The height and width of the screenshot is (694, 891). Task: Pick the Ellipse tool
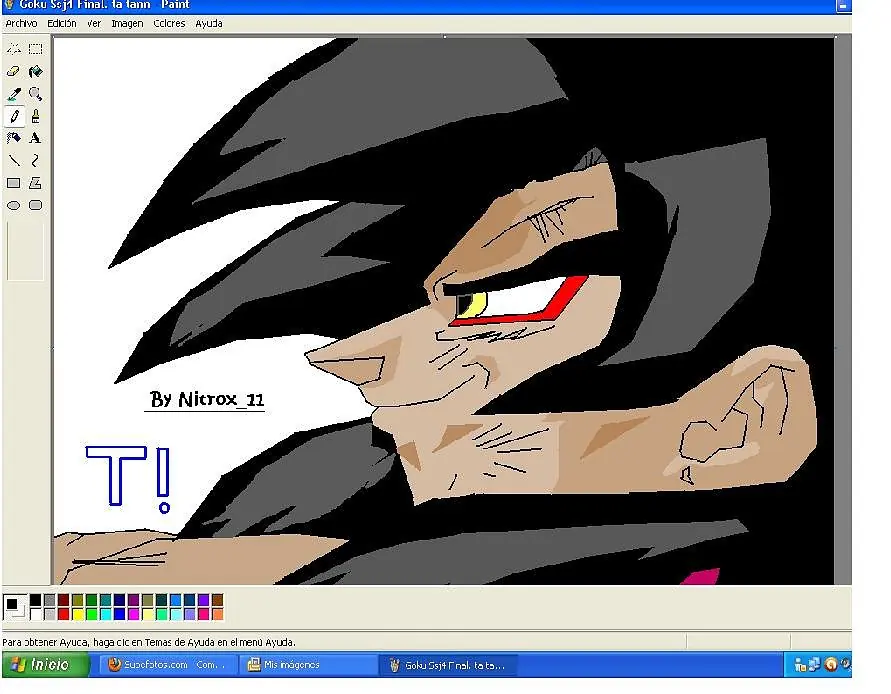[x=14, y=205]
